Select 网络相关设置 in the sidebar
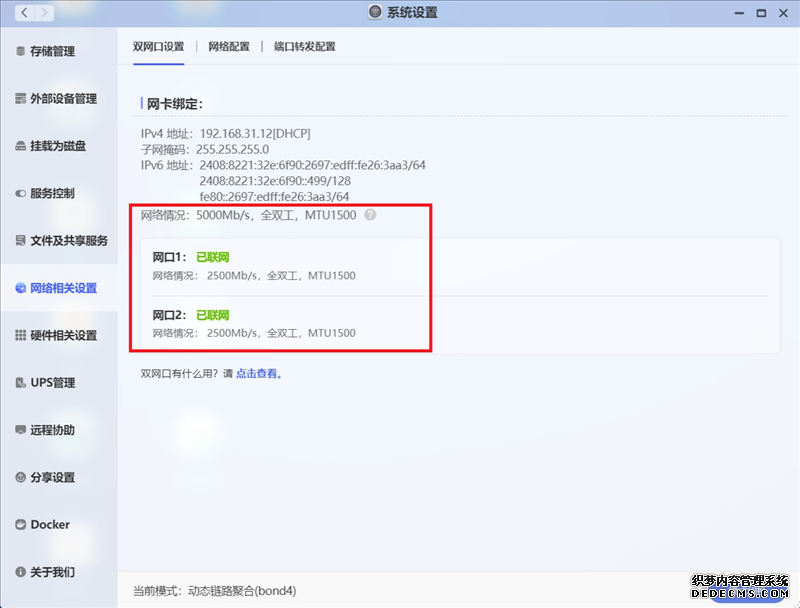This screenshot has width=800, height=608. 63,288
